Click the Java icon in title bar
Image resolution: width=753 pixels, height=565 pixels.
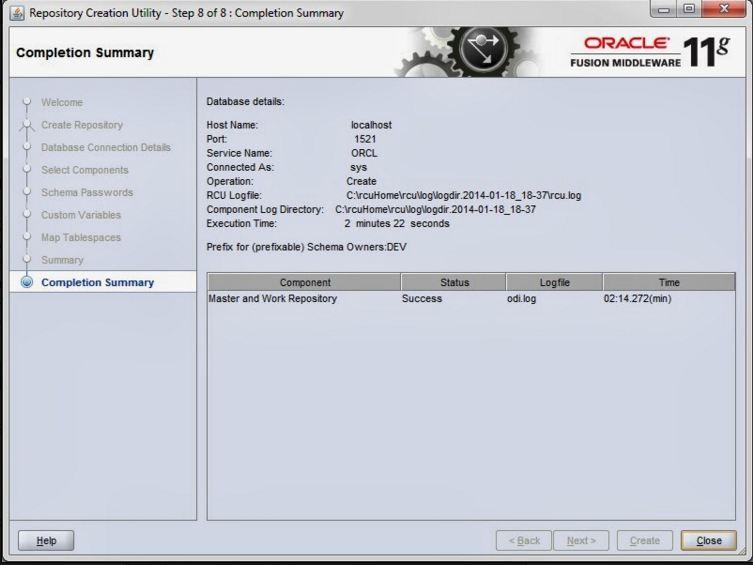click(17, 13)
